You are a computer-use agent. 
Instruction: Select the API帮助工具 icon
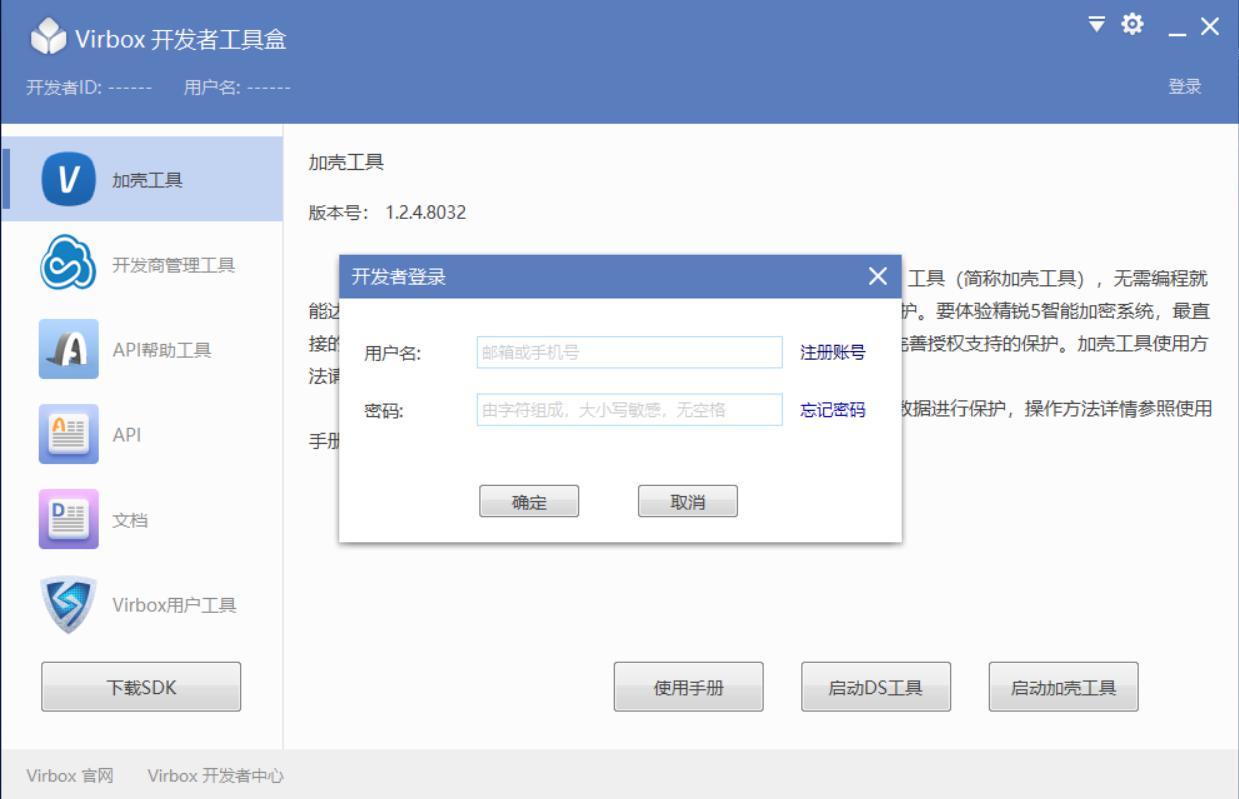68,349
